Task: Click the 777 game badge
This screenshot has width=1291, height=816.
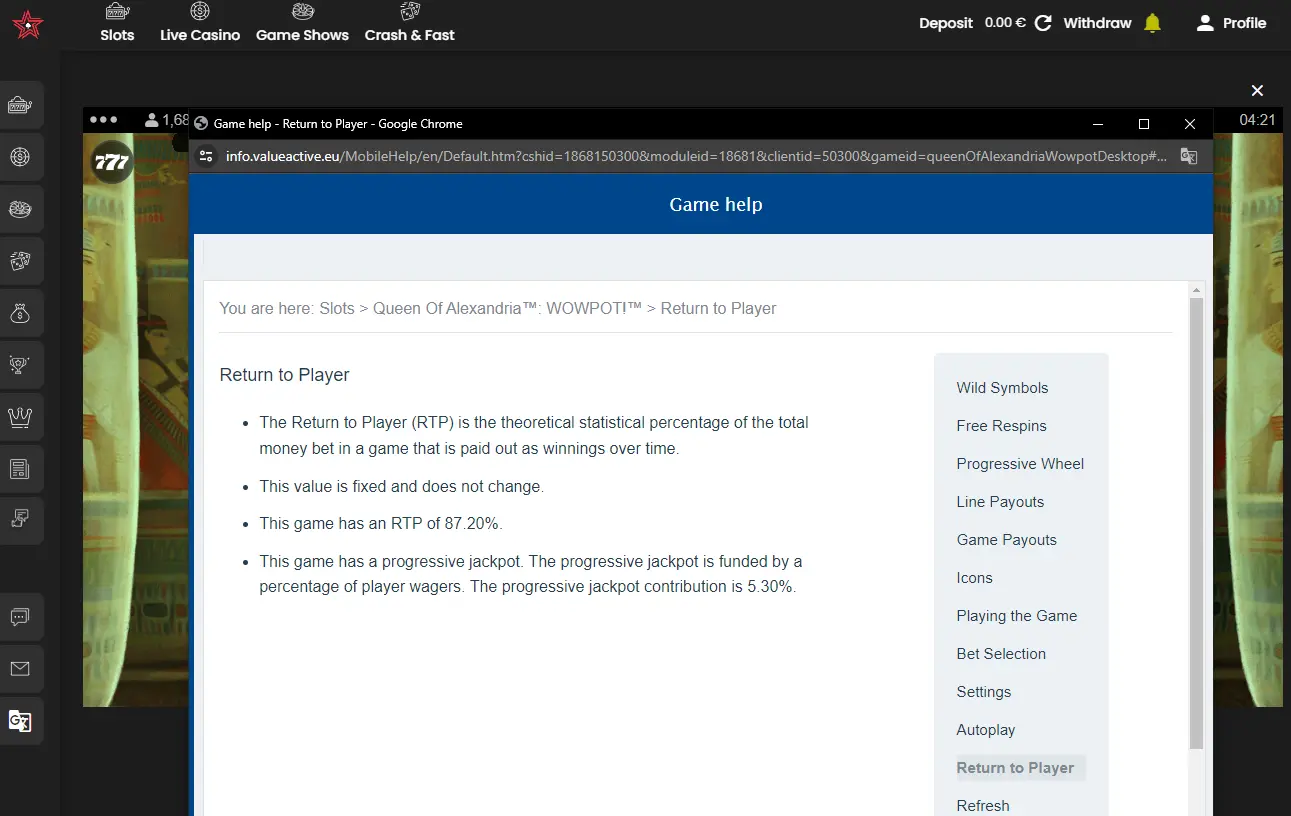Action: tap(112, 162)
